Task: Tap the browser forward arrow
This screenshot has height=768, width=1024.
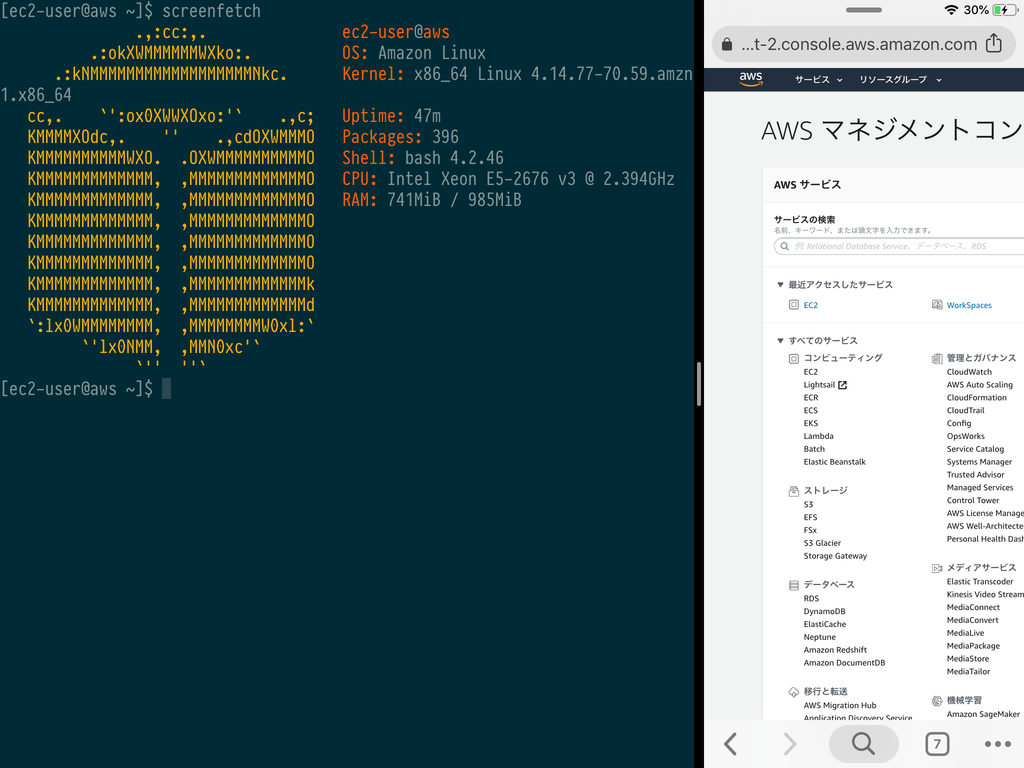Action: [790, 743]
